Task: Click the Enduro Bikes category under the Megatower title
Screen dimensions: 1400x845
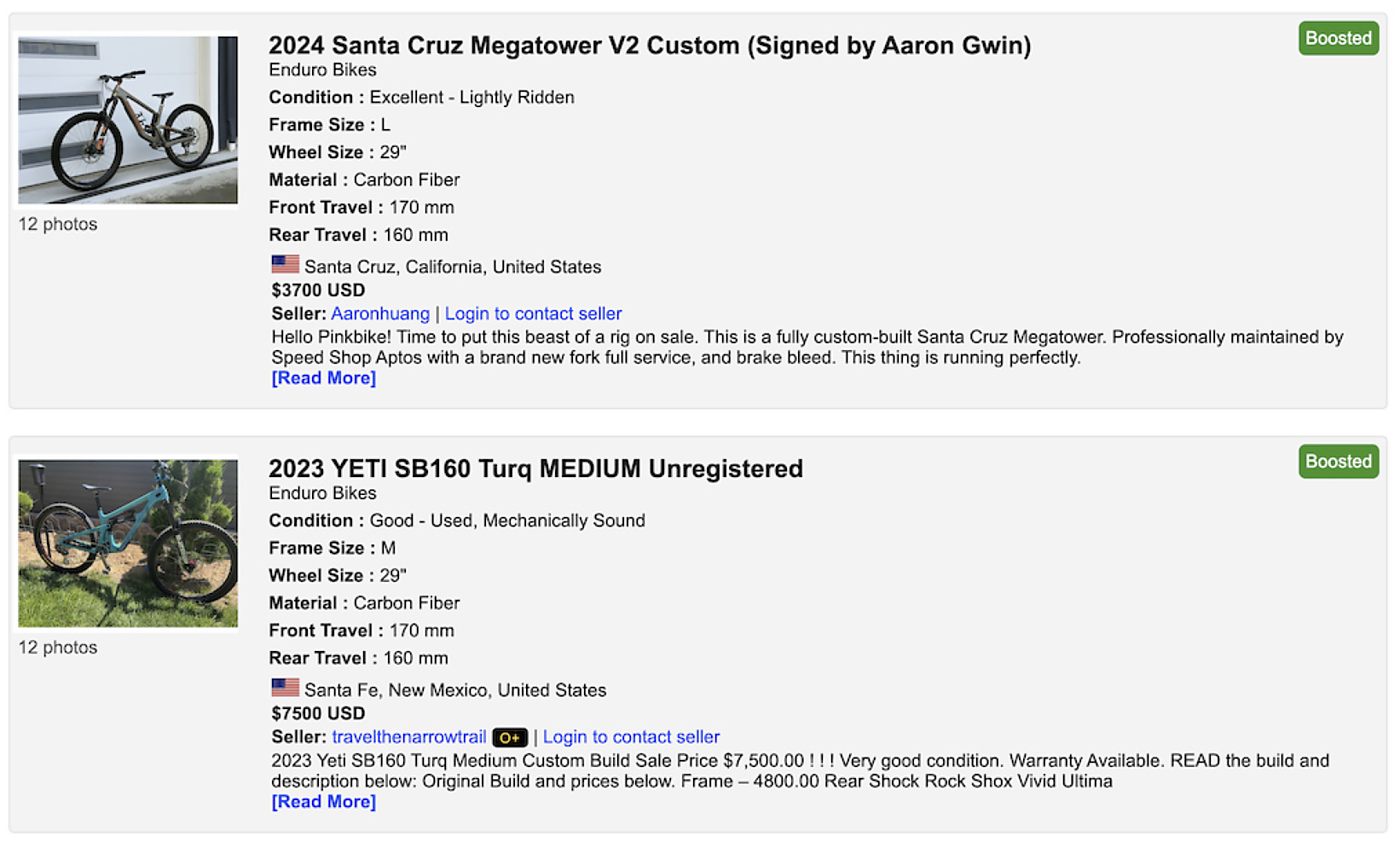Action: point(322,70)
